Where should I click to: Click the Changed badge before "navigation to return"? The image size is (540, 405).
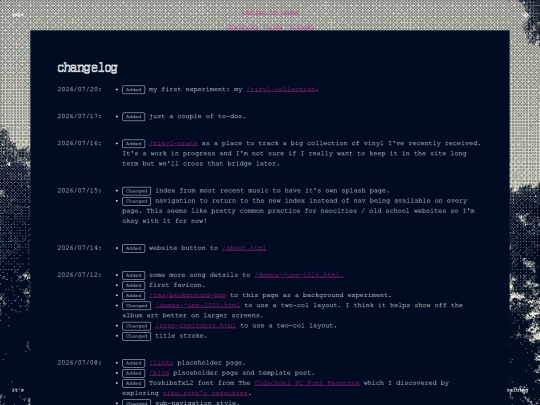coord(136,201)
